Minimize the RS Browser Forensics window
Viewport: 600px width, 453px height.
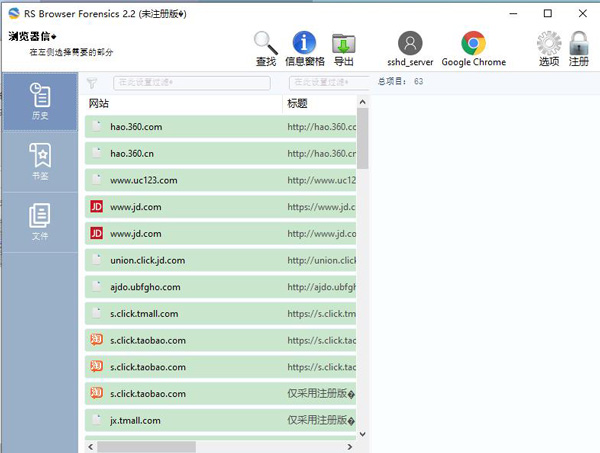click(x=513, y=13)
